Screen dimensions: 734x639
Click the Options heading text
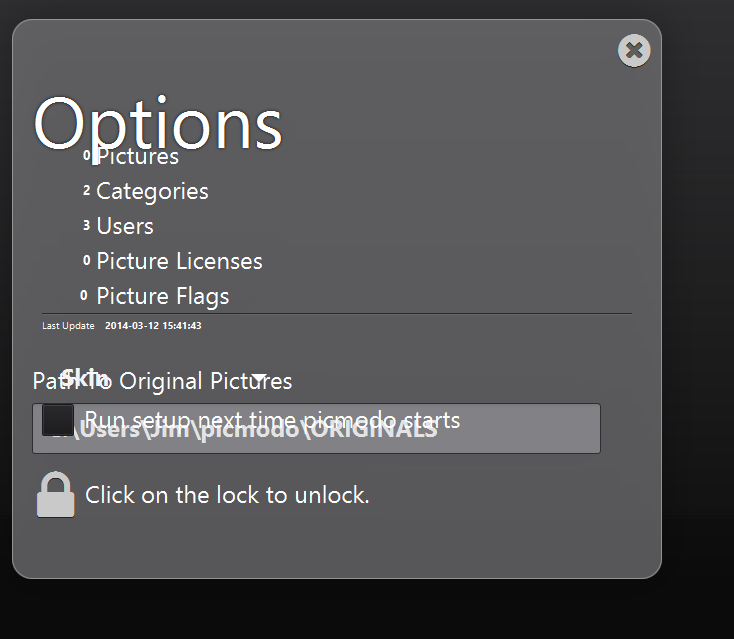tap(158, 124)
